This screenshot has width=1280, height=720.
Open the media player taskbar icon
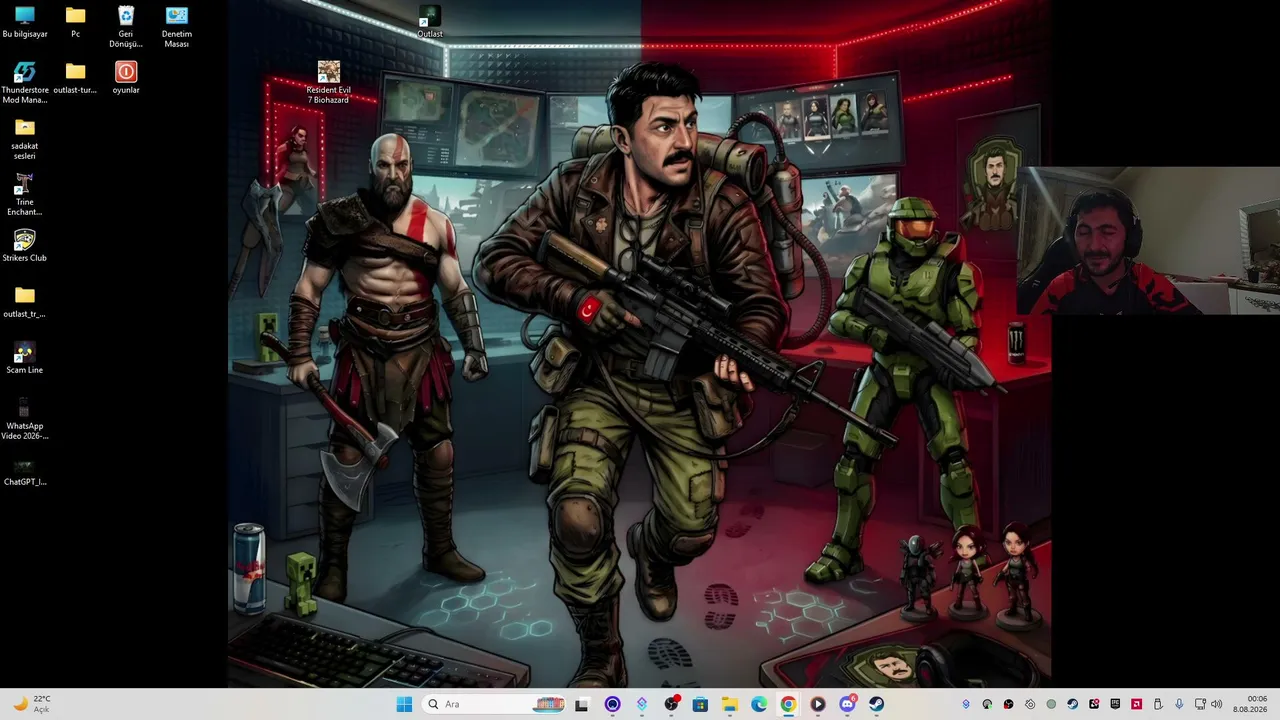coord(818,704)
